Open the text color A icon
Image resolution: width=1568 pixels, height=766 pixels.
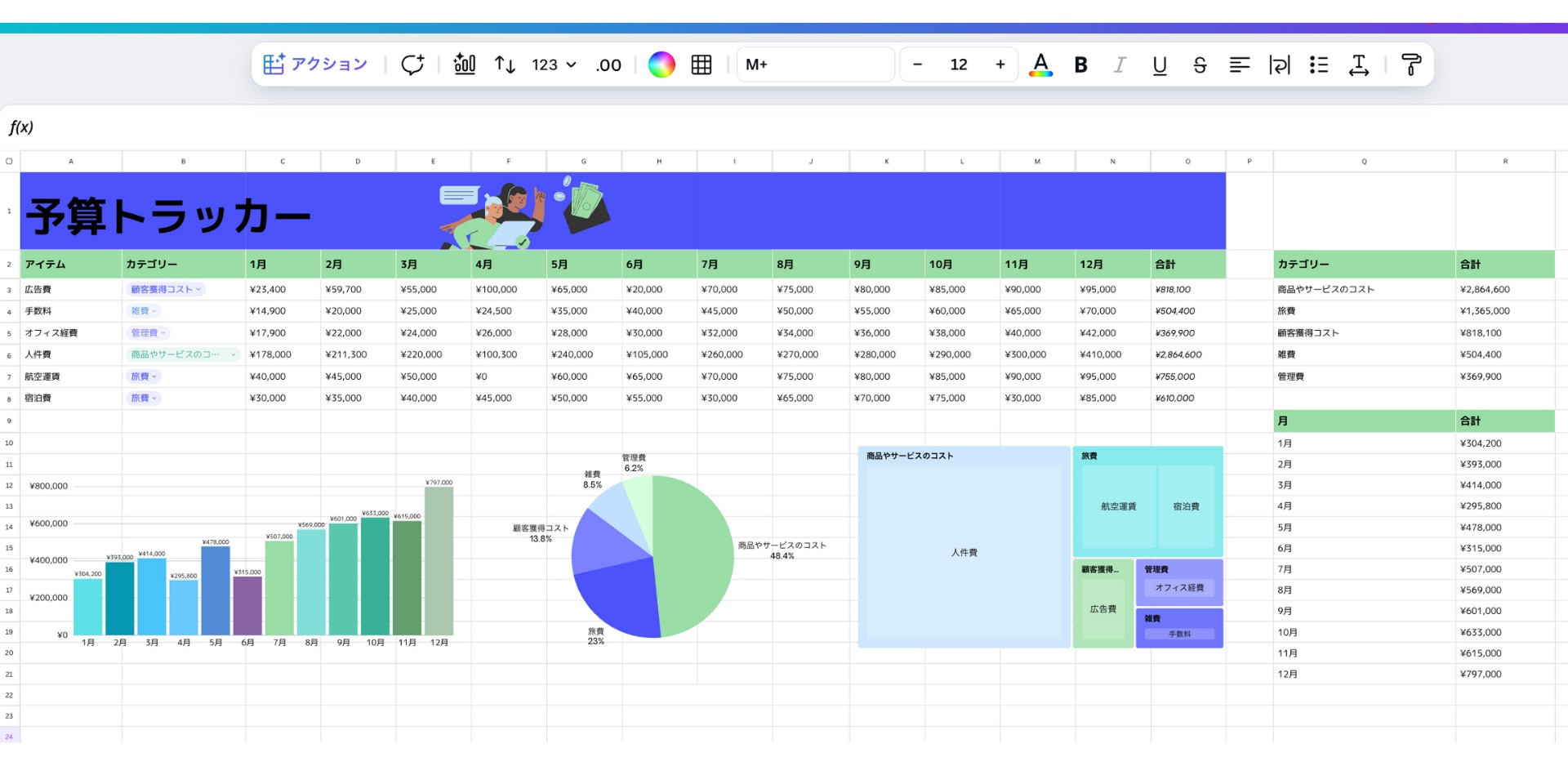click(1040, 65)
